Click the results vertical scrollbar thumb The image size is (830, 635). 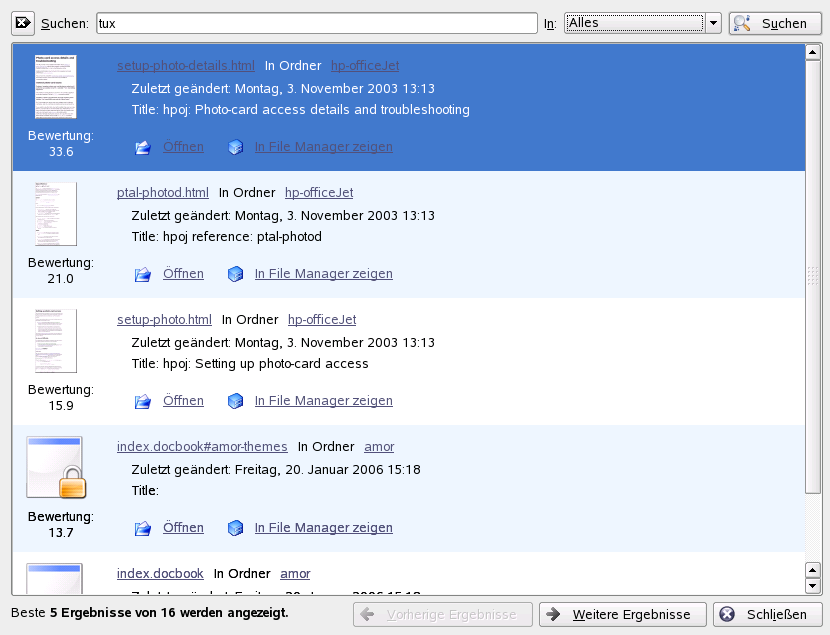(x=813, y=277)
